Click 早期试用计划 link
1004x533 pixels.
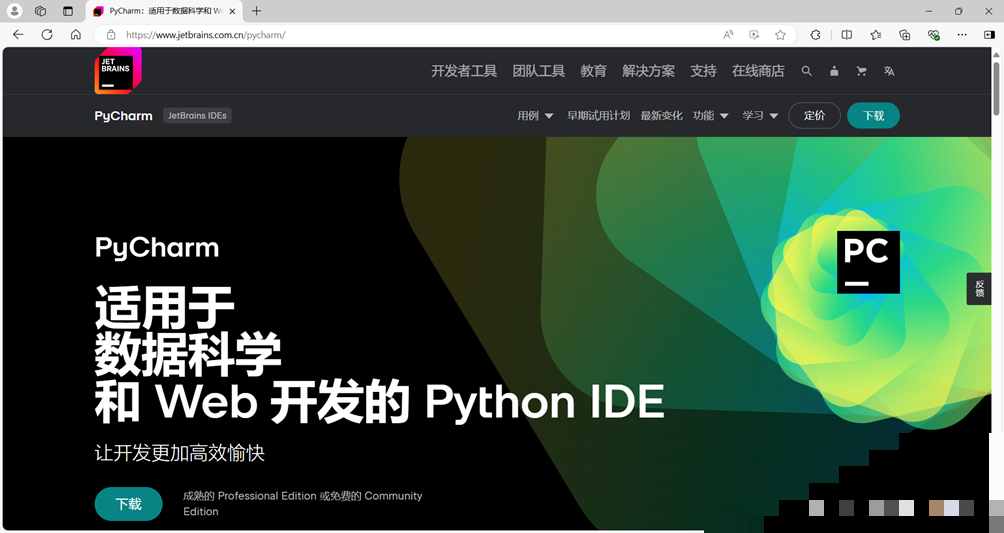[599, 115]
